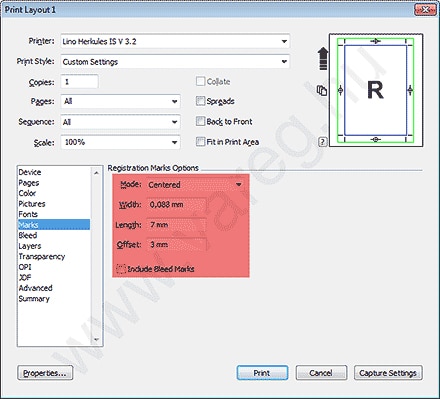Open the Layers pane
The height and width of the screenshot is (399, 440).
54,246
